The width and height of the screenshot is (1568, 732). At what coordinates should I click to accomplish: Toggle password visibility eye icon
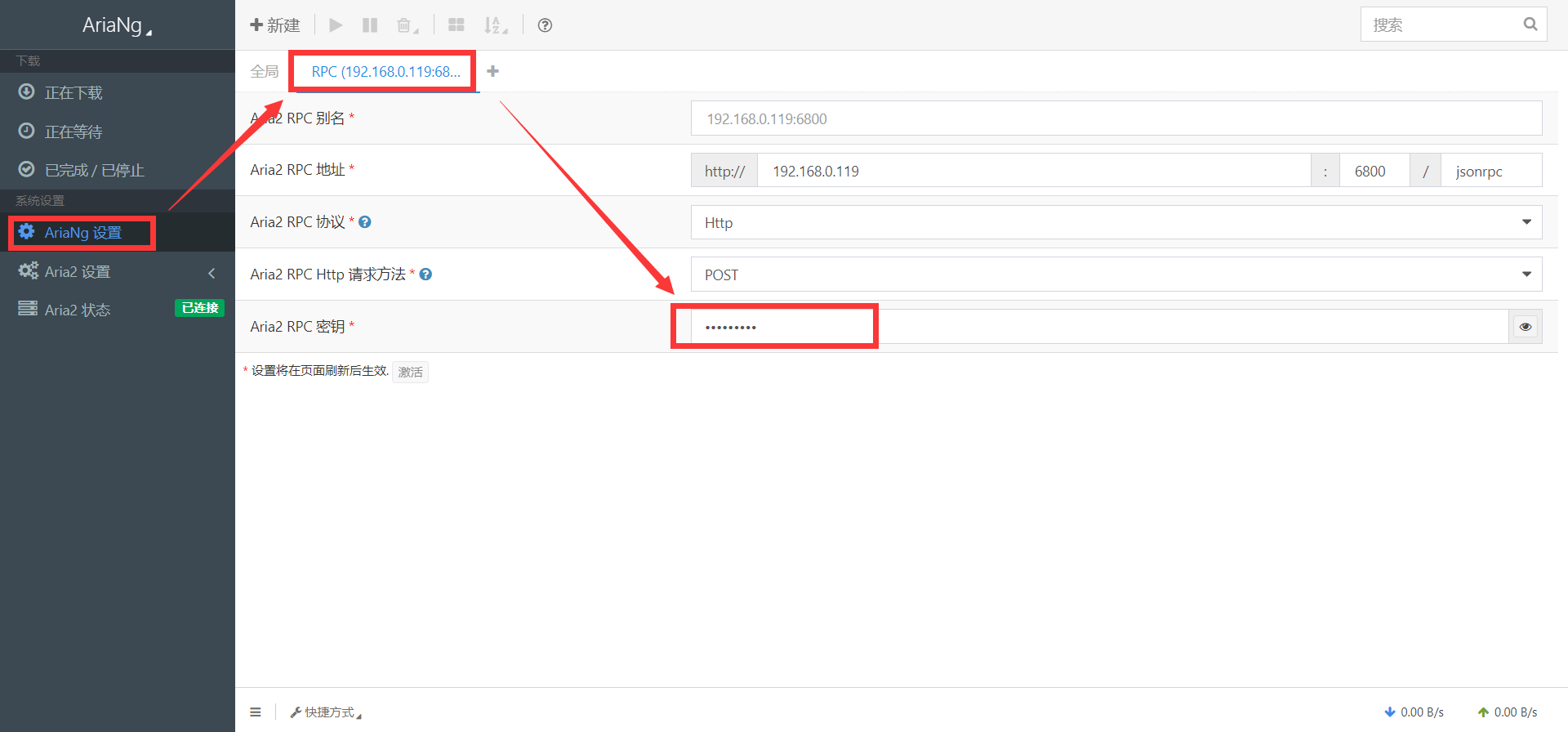(1526, 327)
